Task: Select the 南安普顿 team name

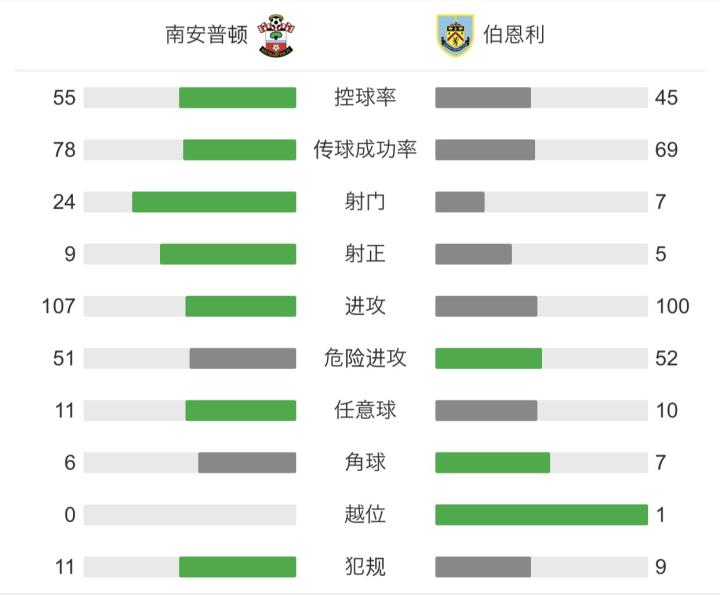Action: point(206,35)
